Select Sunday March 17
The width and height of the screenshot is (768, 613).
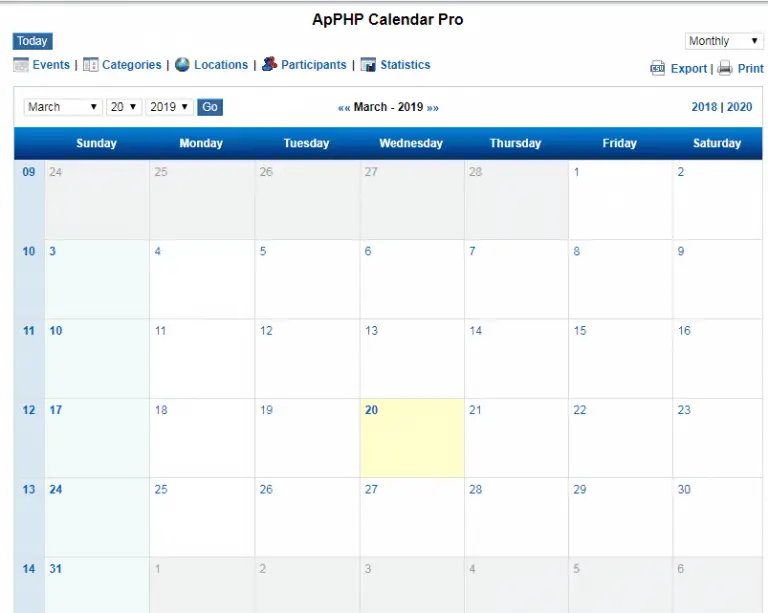(97, 438)
